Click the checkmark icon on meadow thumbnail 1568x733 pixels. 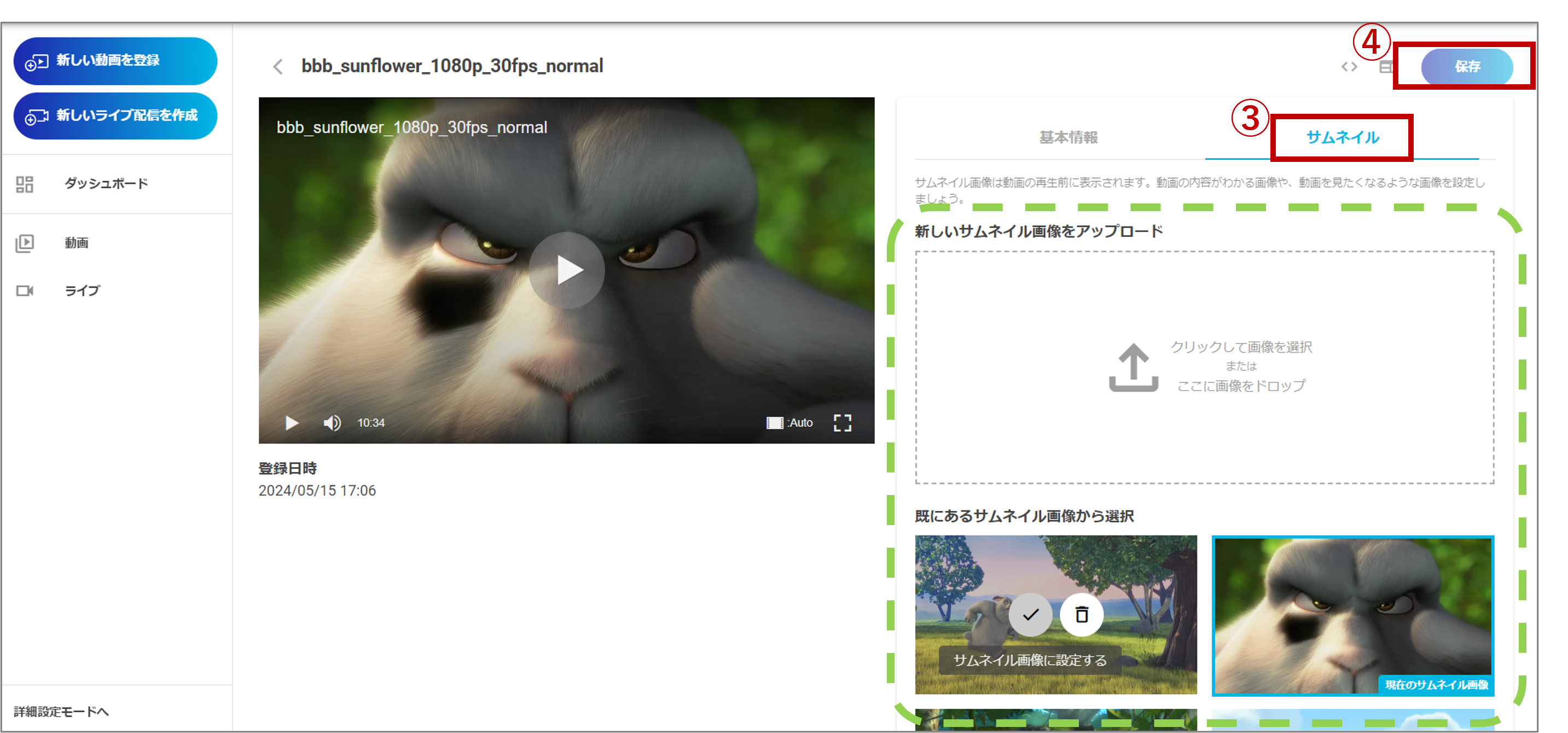click(1030, 615)
